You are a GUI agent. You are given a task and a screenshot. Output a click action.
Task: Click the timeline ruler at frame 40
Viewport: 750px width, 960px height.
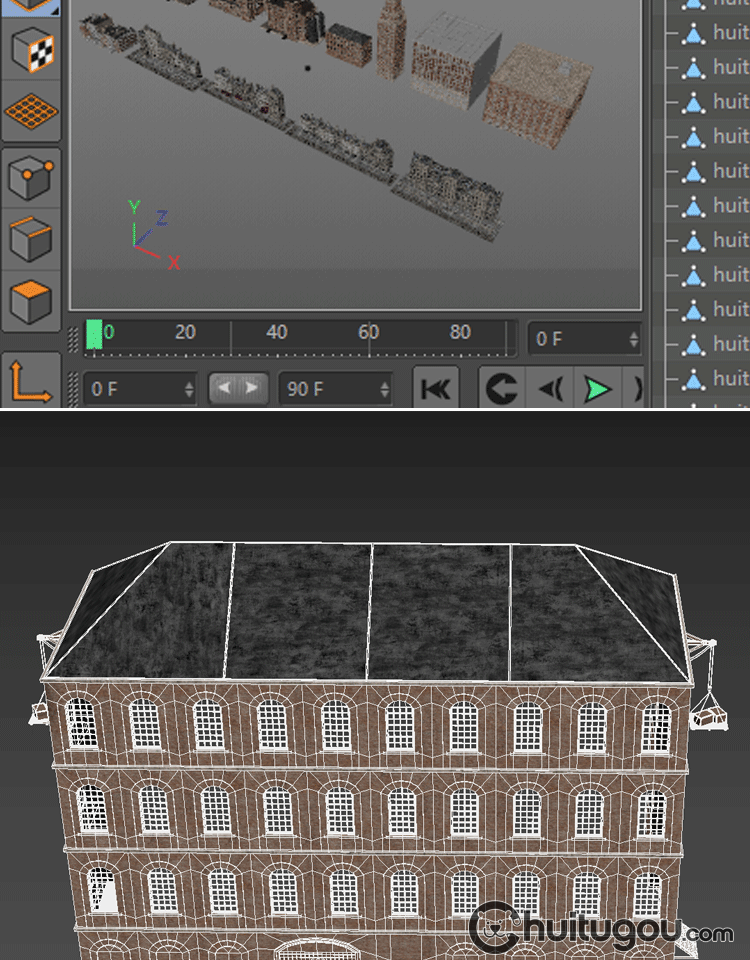pyautogui.click(x=277, y=335)
